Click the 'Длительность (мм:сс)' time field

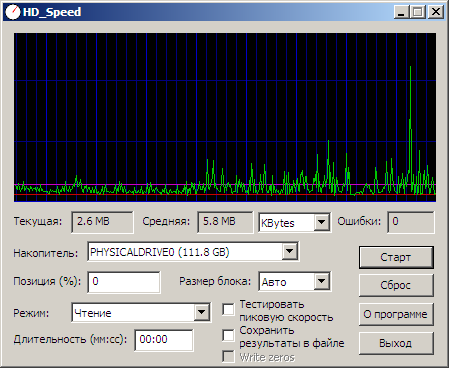[164, 340]
